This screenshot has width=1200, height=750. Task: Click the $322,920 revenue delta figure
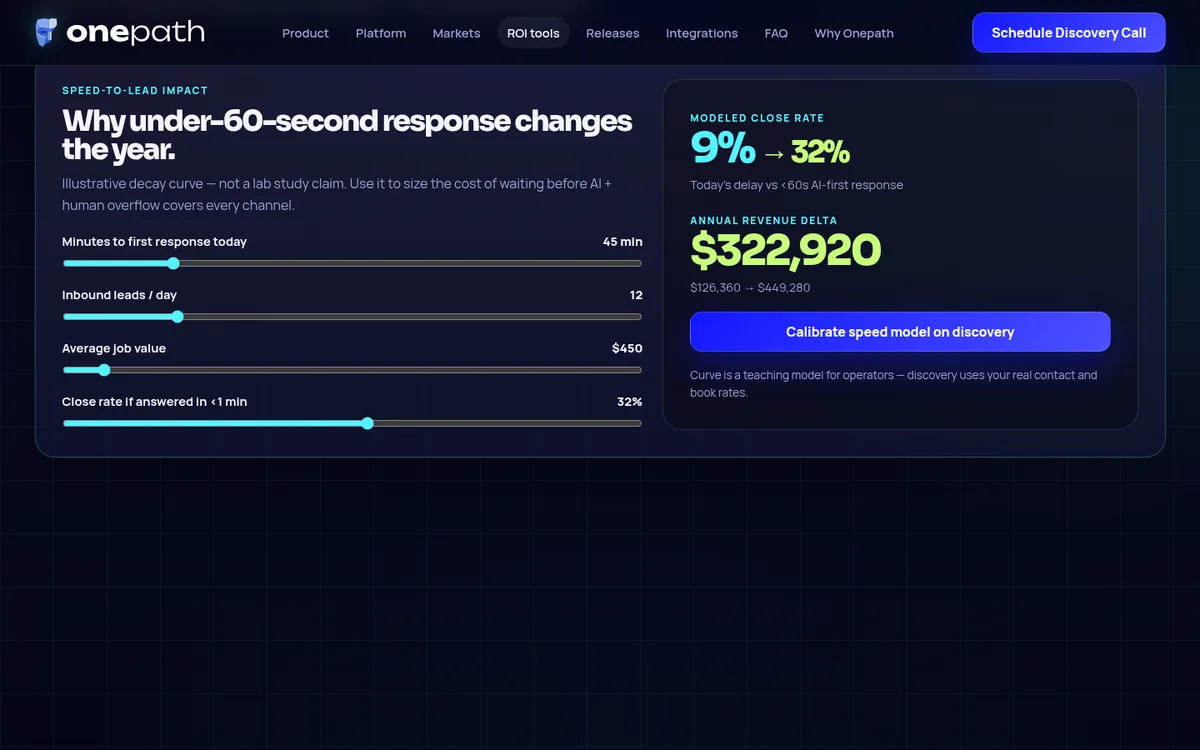[786, 251]
